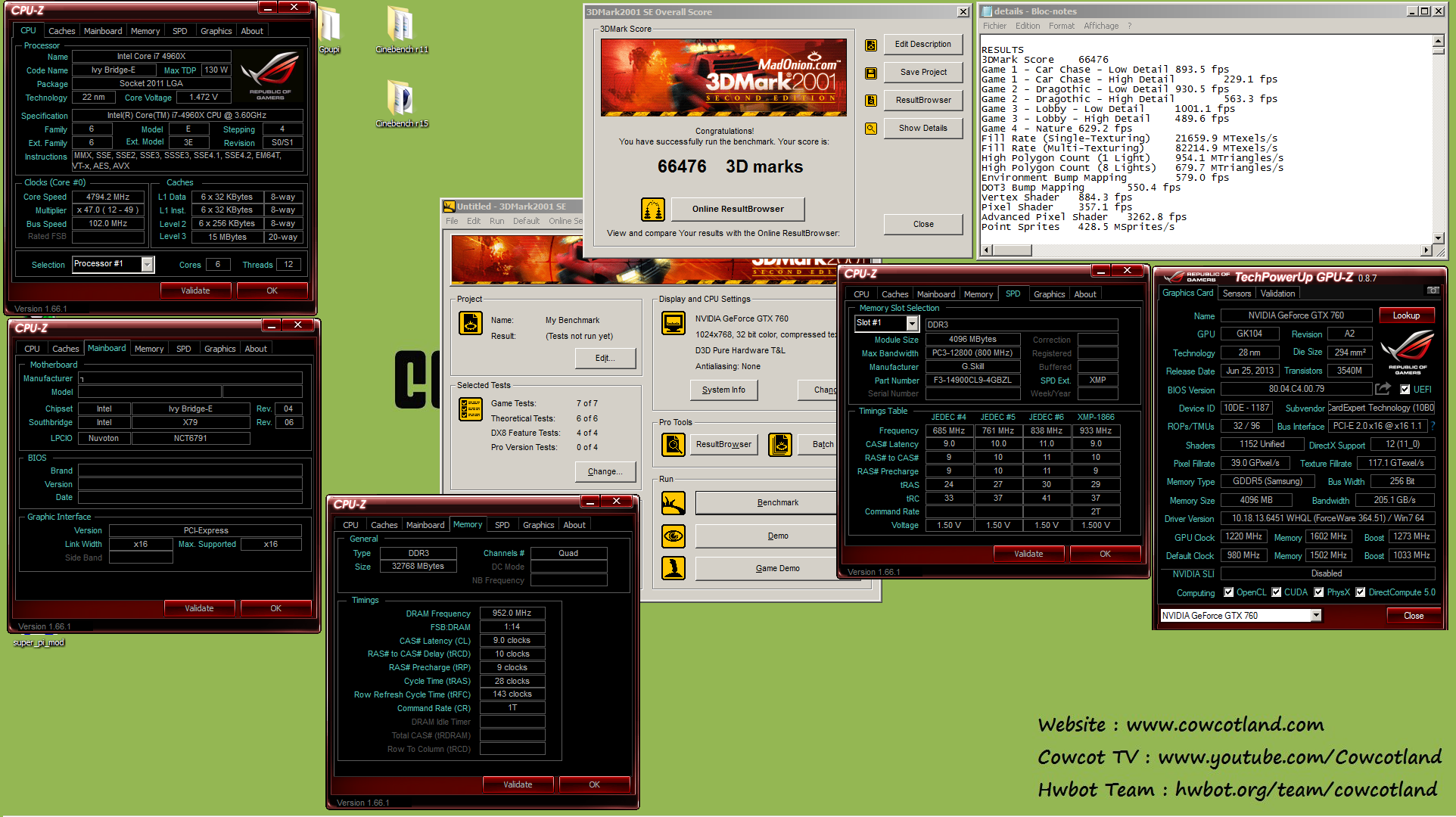Screen dimensions: 1456x817
Task: Click OK in the CPU-Z Mainboard window
Action: click(x=275, y=608)
